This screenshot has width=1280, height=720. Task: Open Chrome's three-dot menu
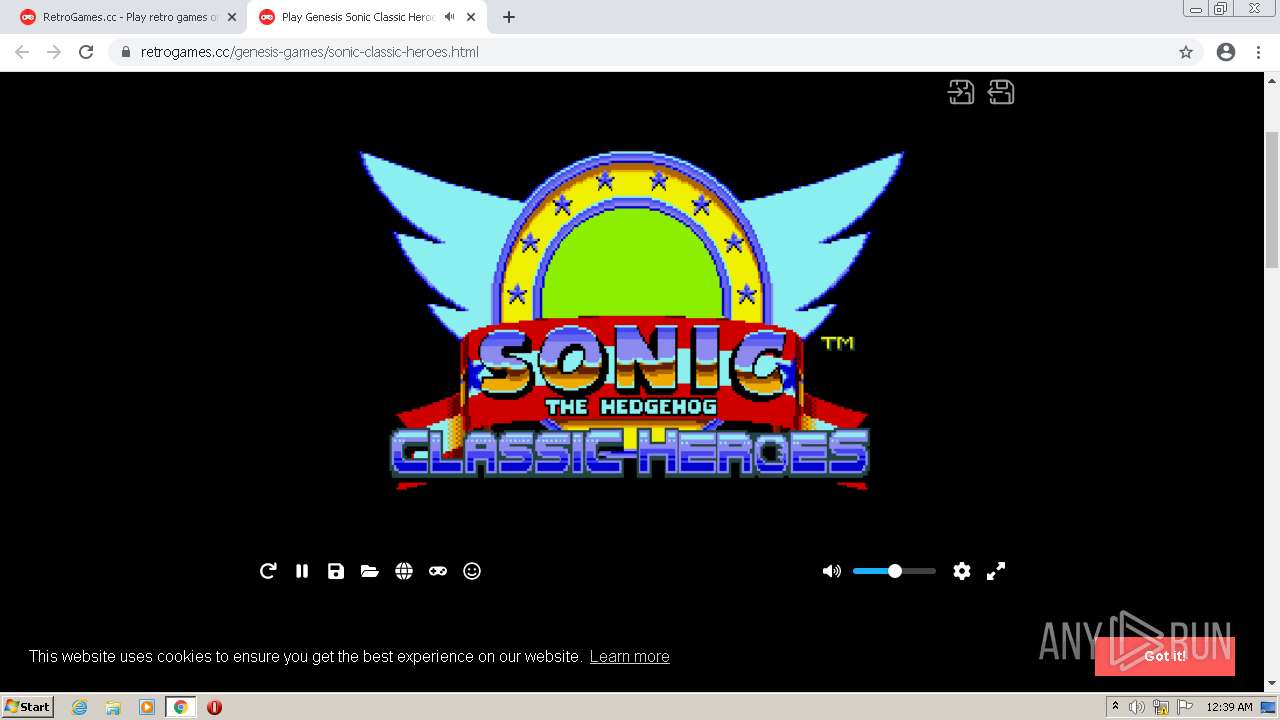tap(1259, 52)
